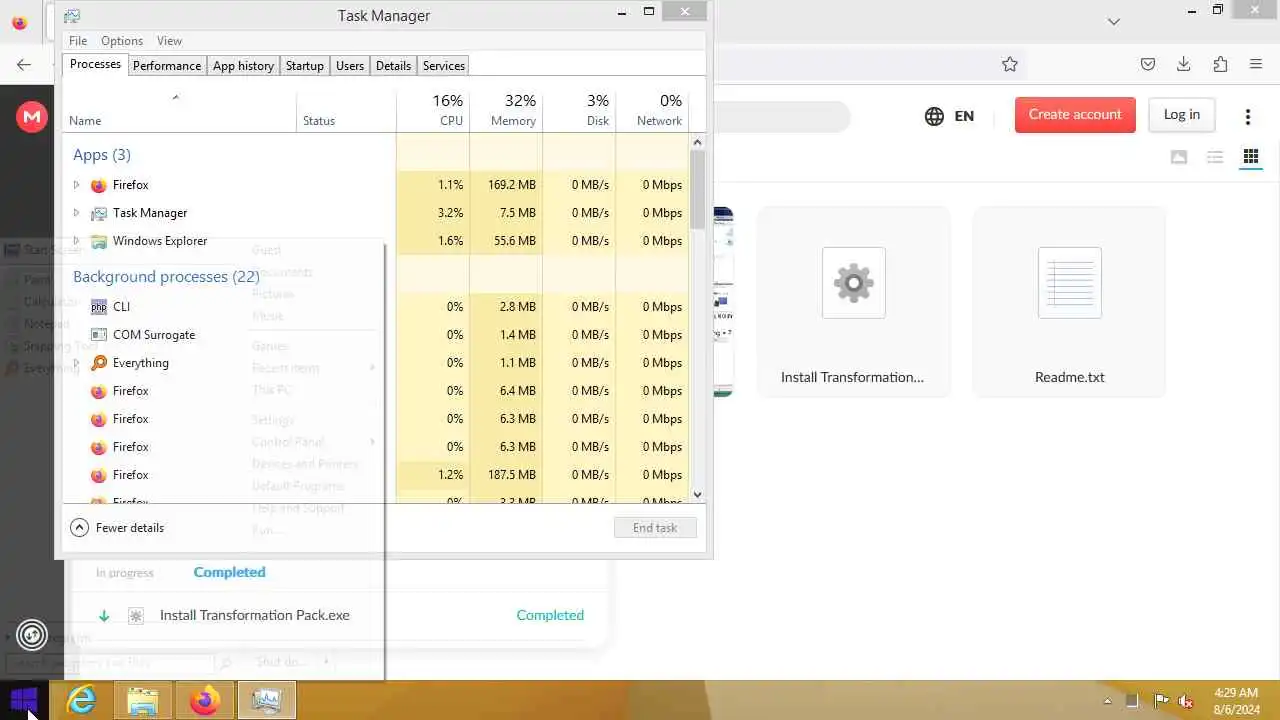Sort processes by CPU column
Image resolution: width=1280 pixels, height=720 pixels.
433,110
